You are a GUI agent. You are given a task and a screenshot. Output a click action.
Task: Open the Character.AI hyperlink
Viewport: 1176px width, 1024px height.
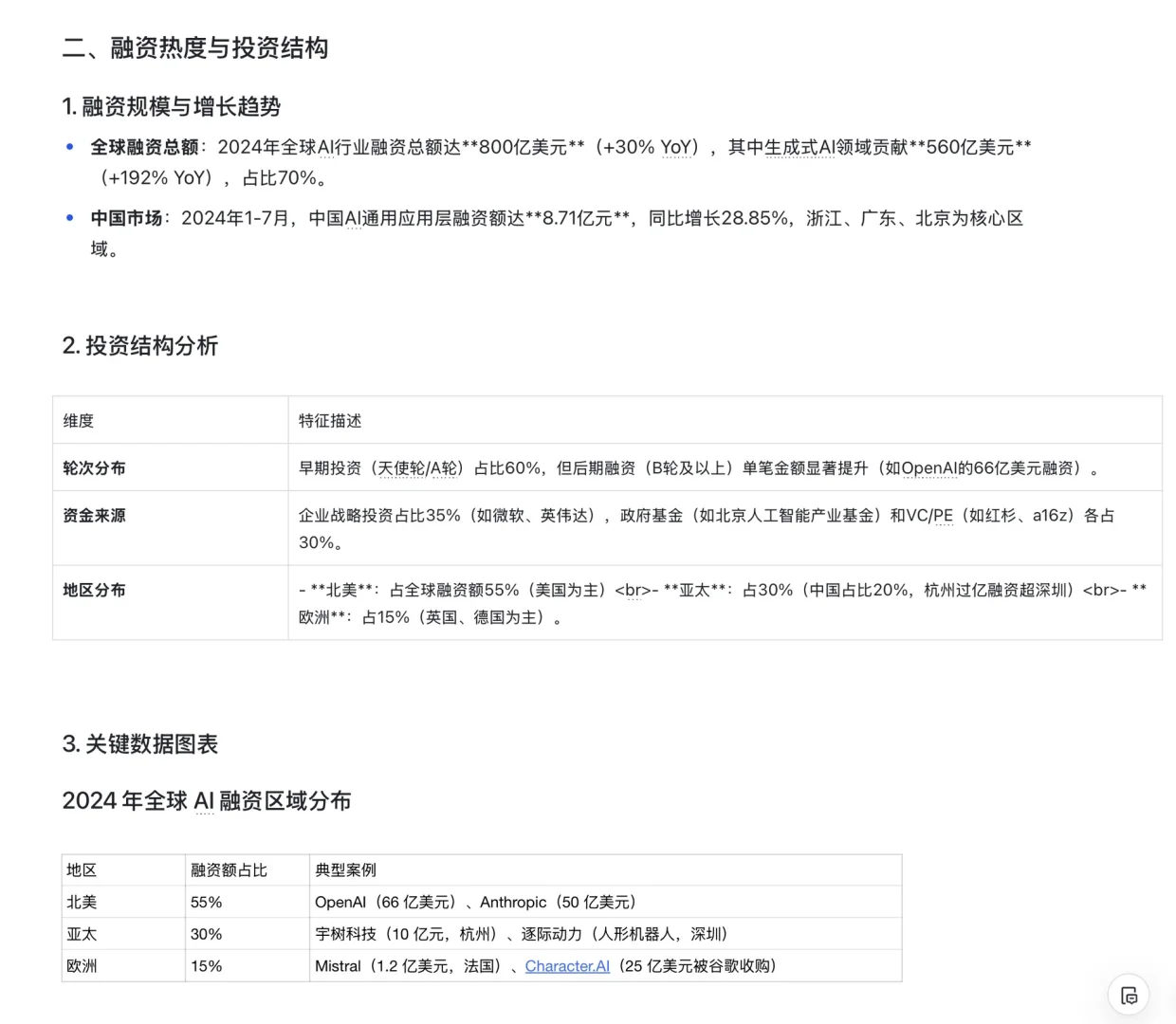[x=567, y=966]
